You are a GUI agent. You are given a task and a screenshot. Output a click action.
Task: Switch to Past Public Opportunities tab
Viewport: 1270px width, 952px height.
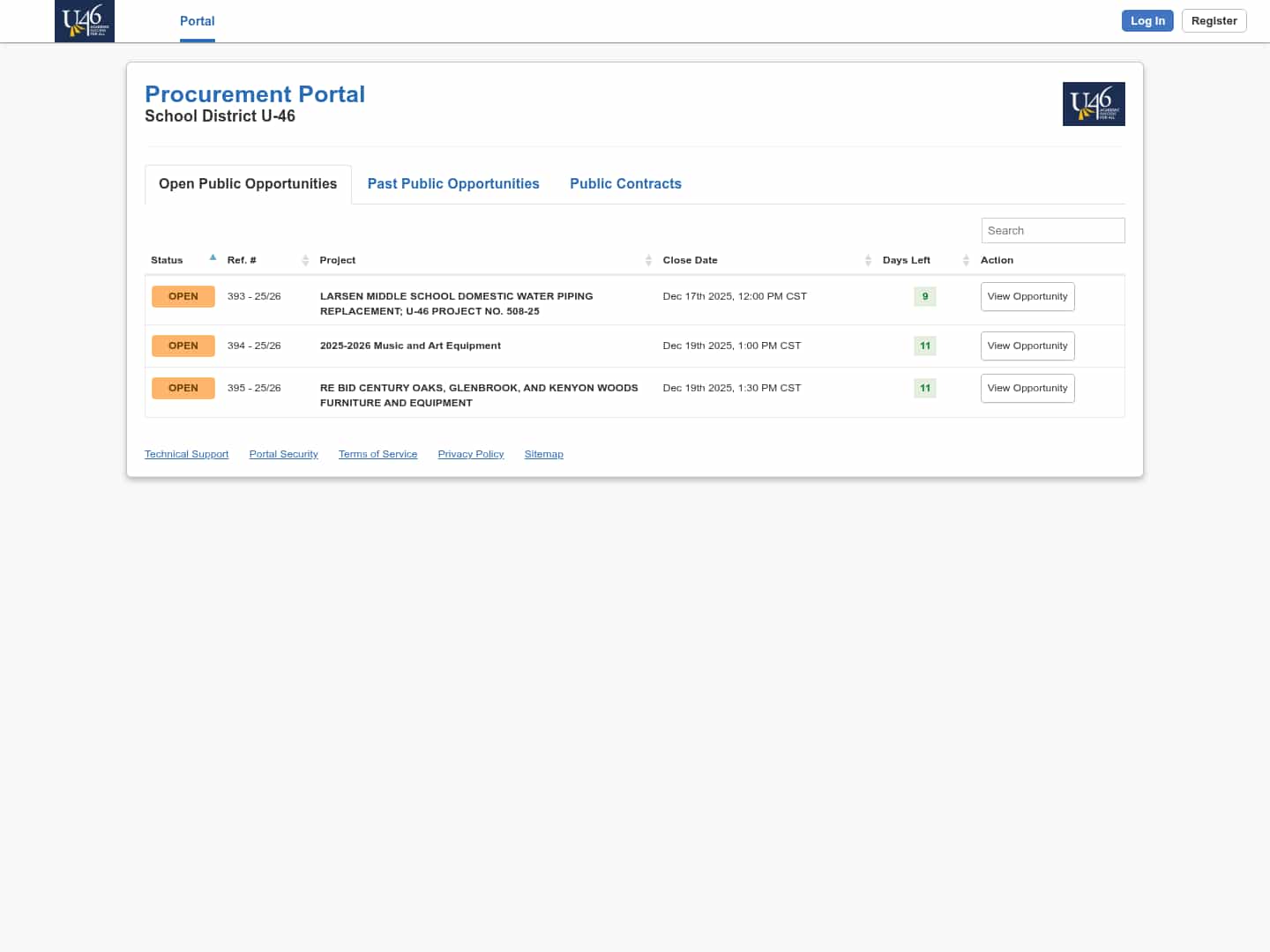click(453, 183)
